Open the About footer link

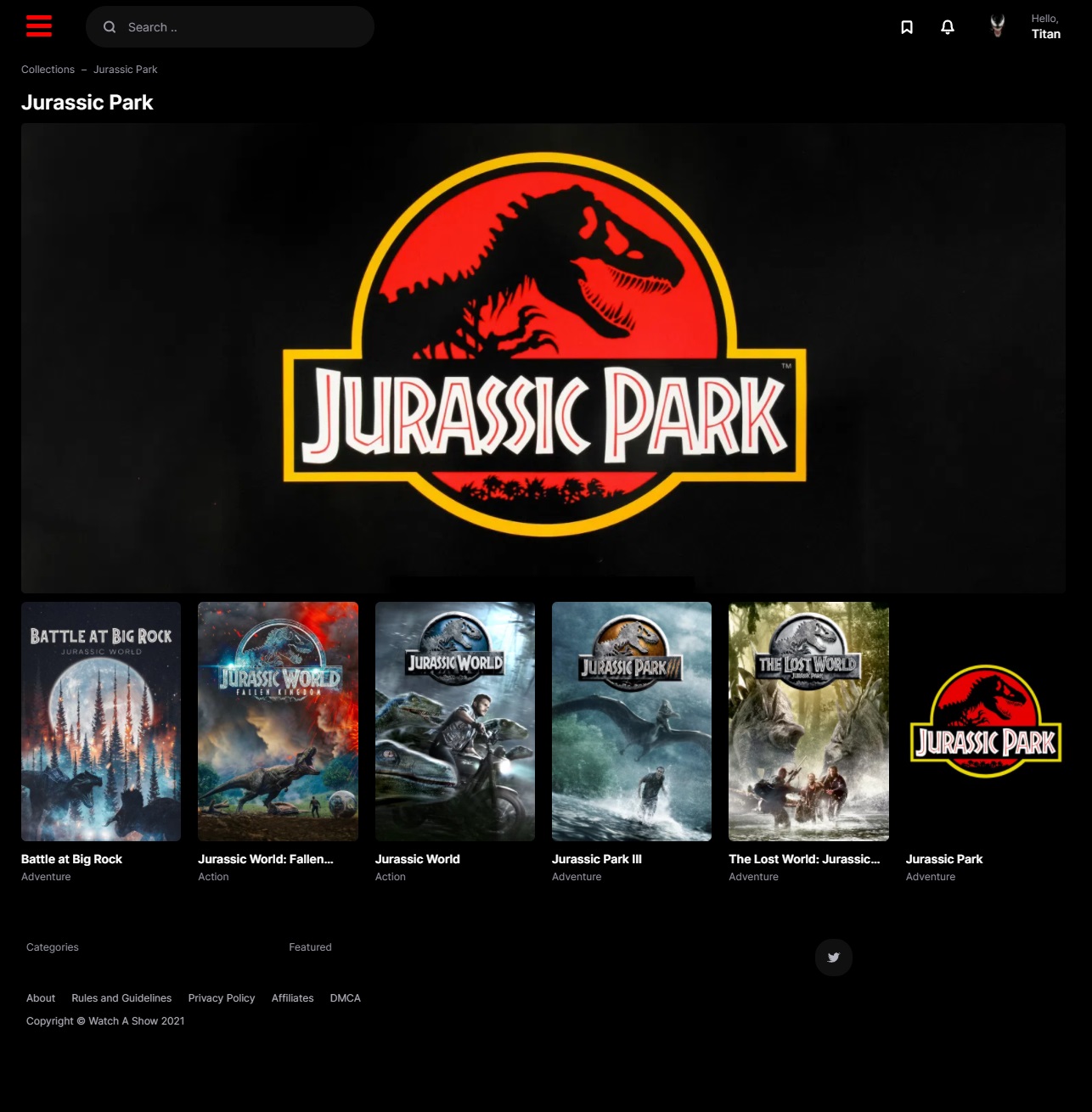click(x=41, y=998)
